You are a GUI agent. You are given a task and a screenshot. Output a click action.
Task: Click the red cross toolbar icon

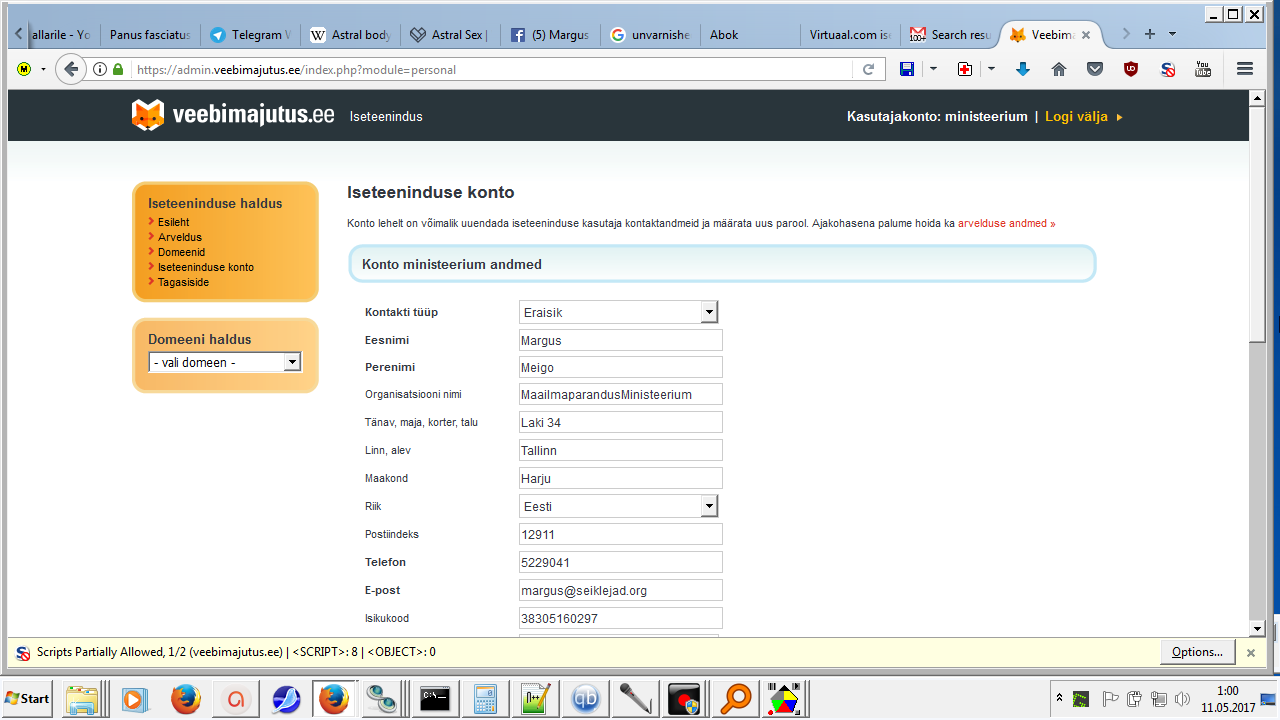click(x=964, y=69)
